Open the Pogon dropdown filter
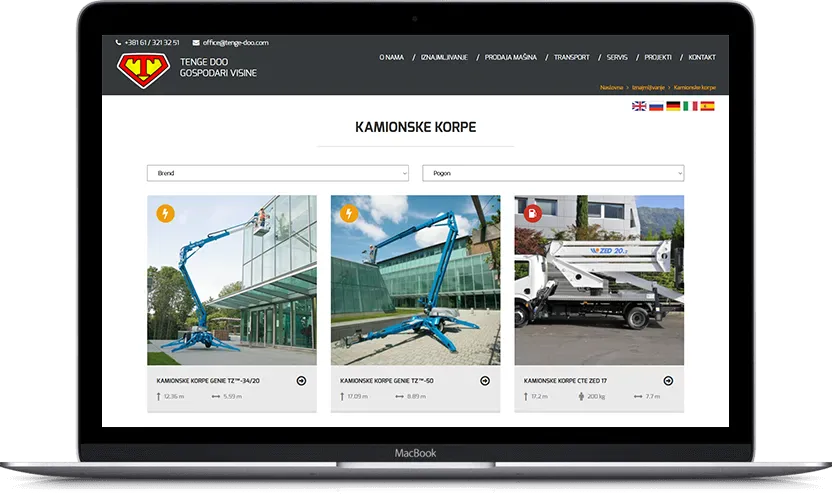 click(553, 173)
